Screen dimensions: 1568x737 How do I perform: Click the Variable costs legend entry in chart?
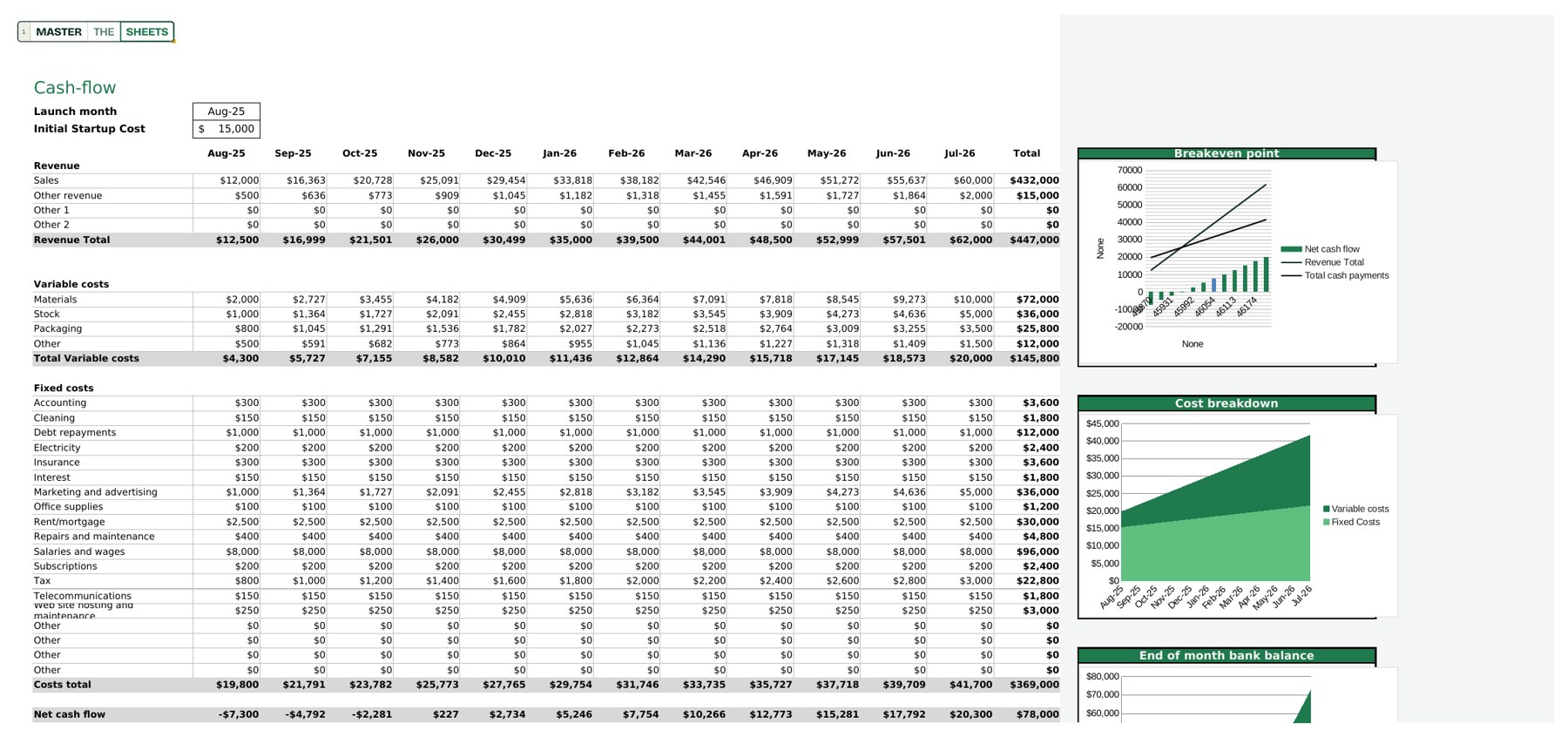pyautogui.click(x=1356, y=509)
